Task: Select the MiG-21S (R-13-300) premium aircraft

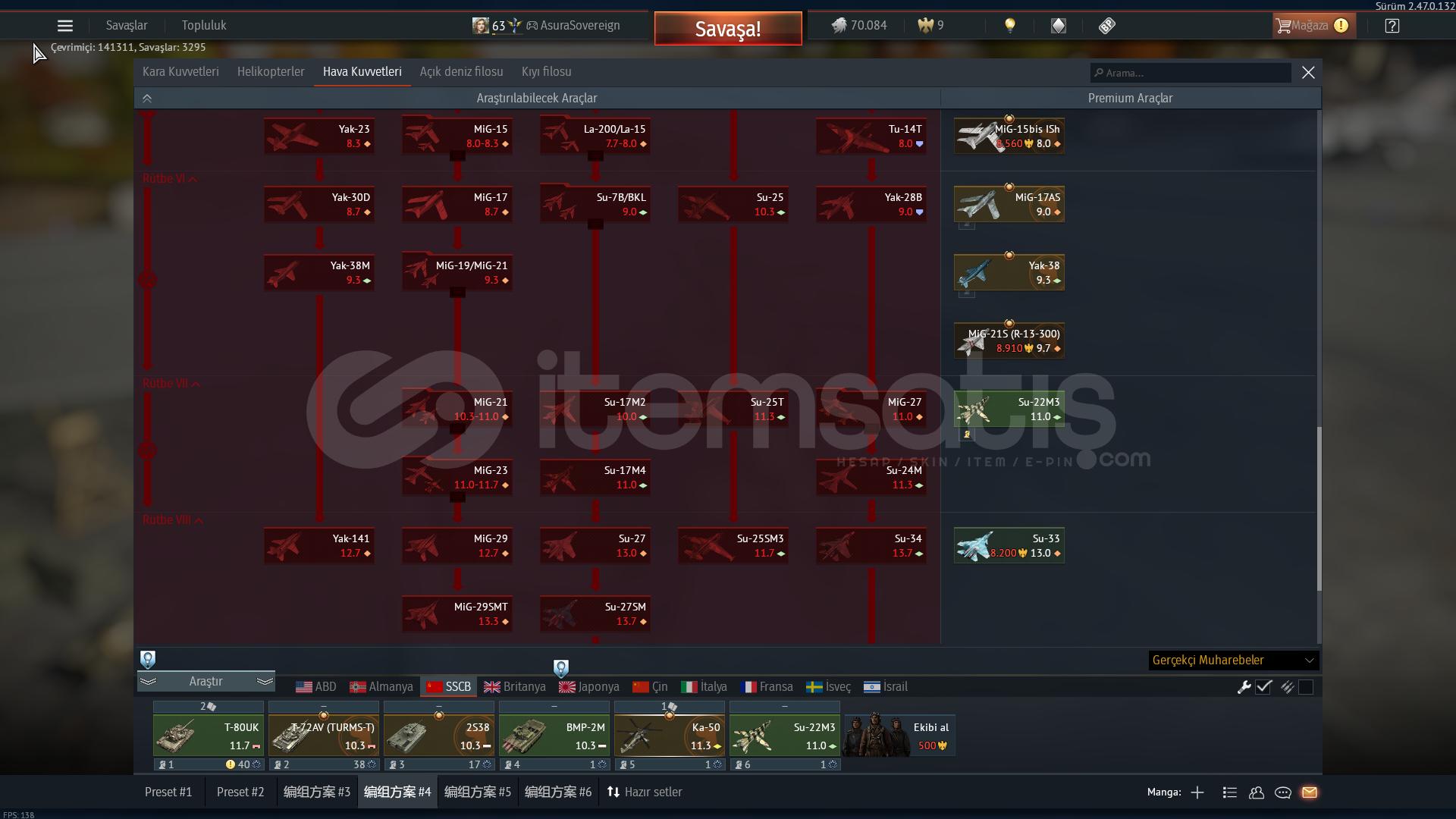Action: pos(1009,341)
